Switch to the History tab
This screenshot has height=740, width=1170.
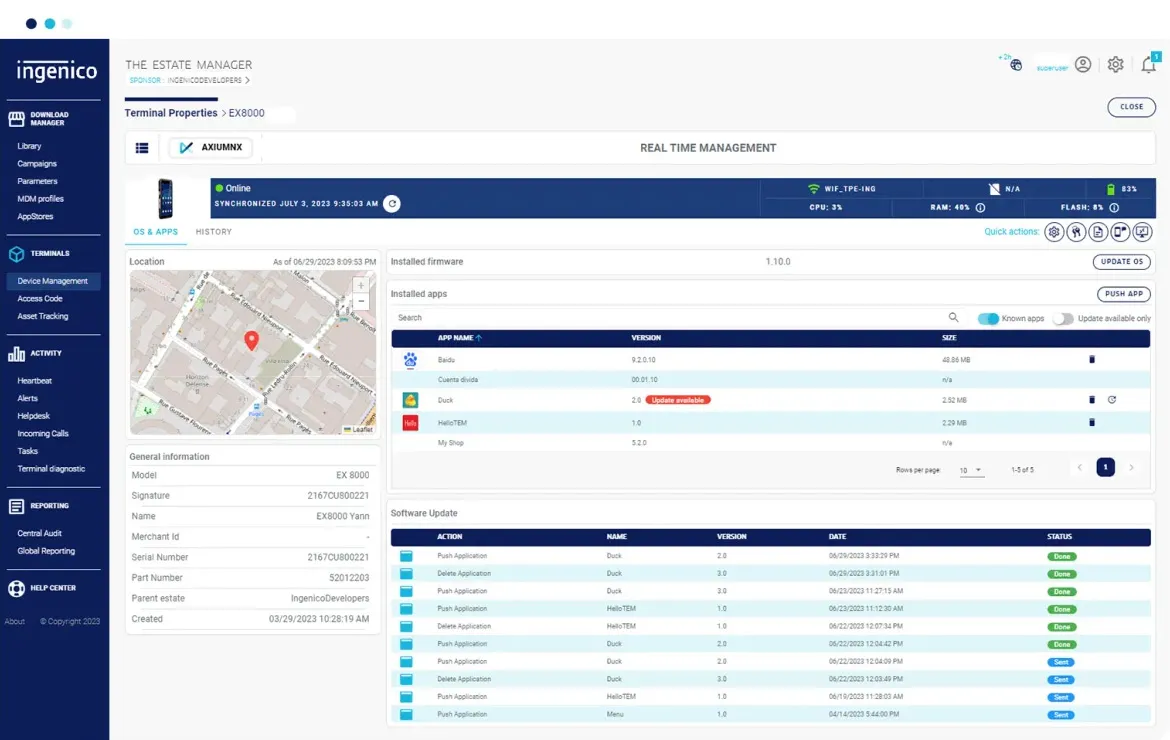(213, 232)
